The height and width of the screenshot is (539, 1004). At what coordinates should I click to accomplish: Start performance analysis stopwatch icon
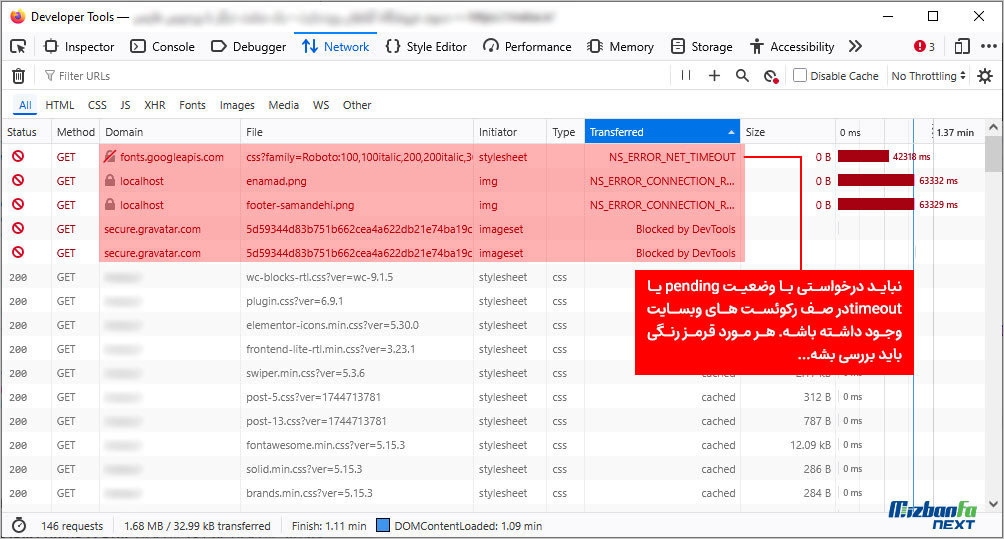tap(19, 526)
